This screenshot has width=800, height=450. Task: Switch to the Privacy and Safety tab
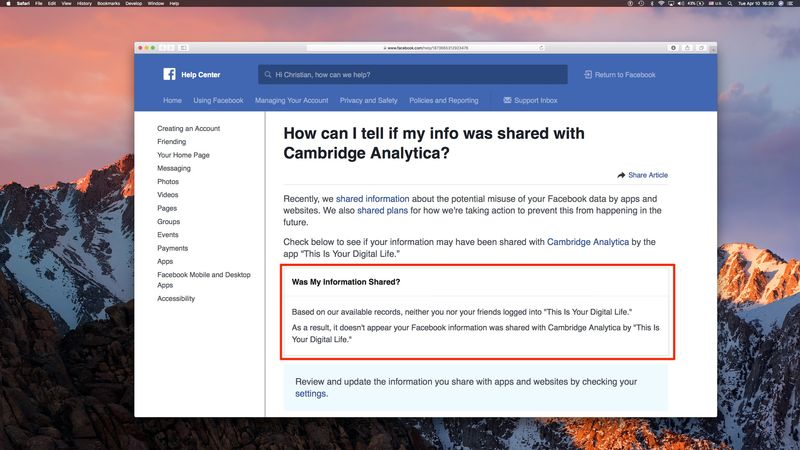(368, 101)
